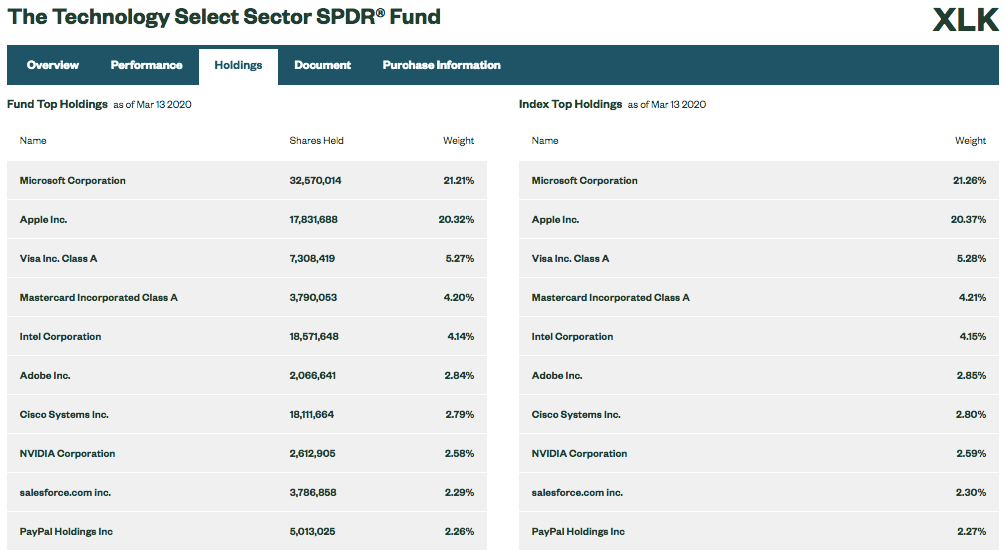Select Intel Corporation in Fund Top Holdings
This screenshot has width=1006, height=554.
tap(61, 337)
